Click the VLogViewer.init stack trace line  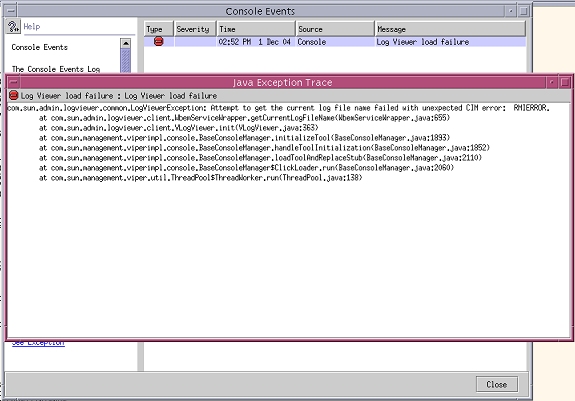[179, 128]
